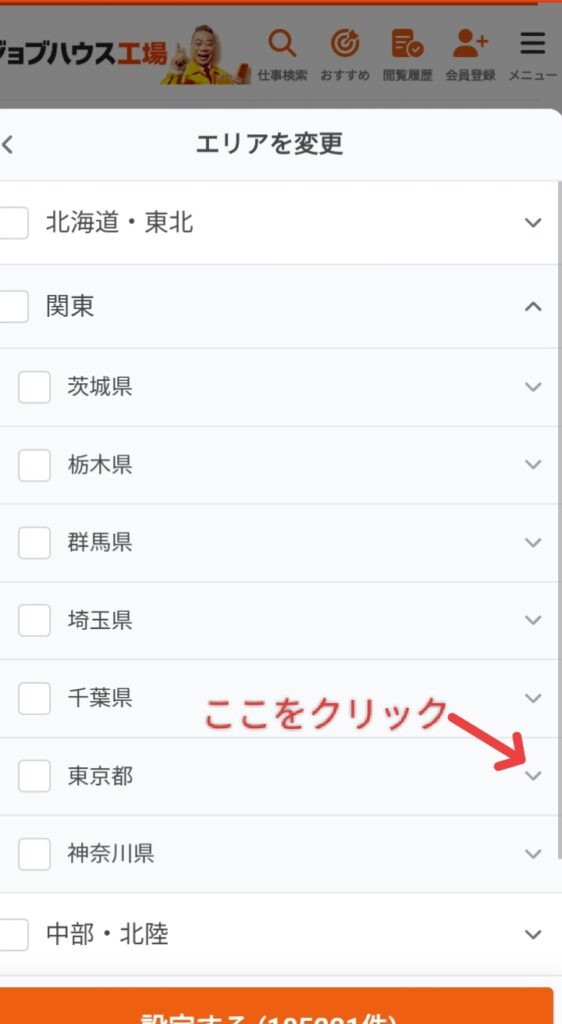Viewport: 562px width, 1024px height.
Task: Select the 栃木県 row label
Action: click(x=100, y=465)
